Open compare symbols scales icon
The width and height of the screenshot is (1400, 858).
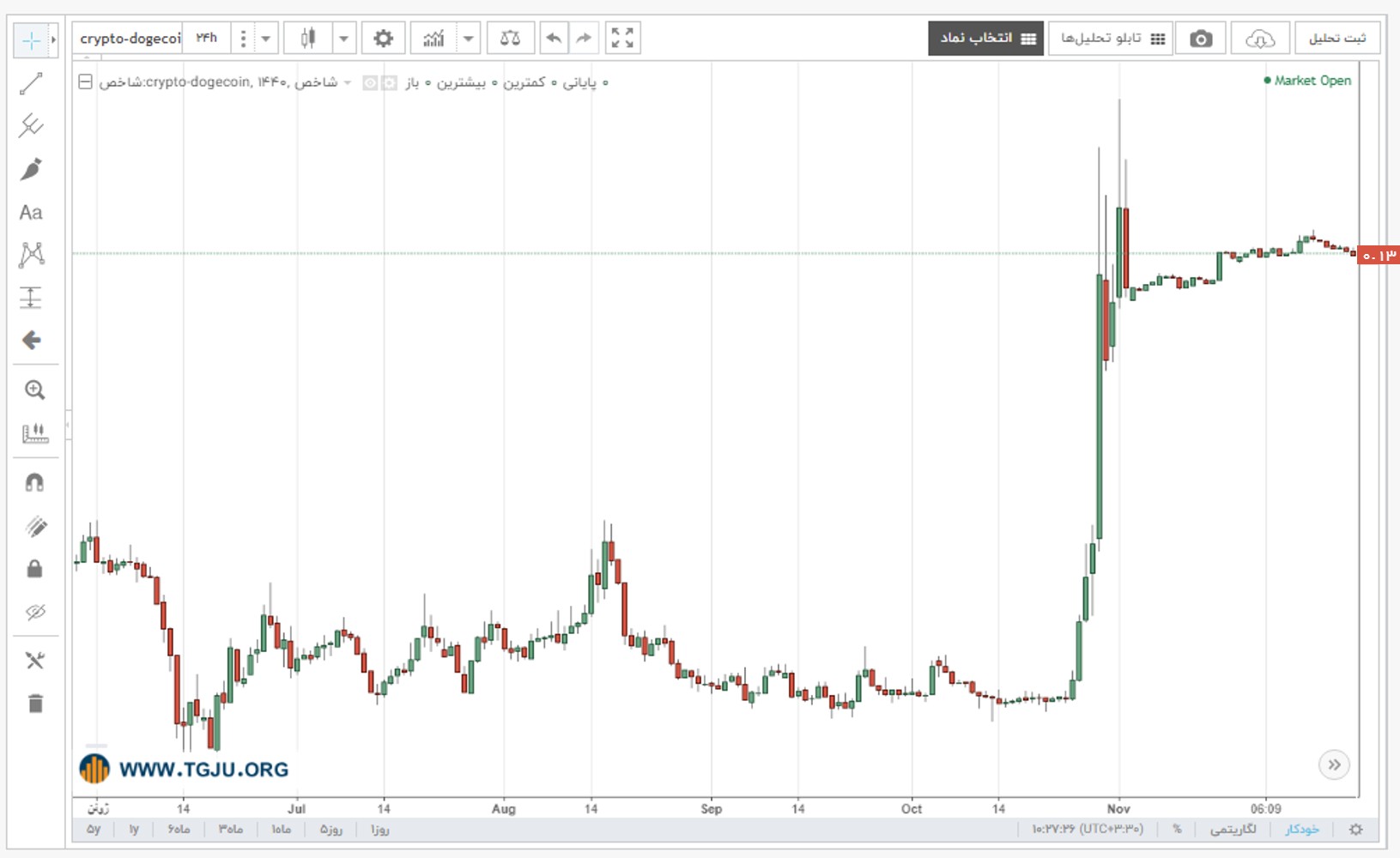510,39
